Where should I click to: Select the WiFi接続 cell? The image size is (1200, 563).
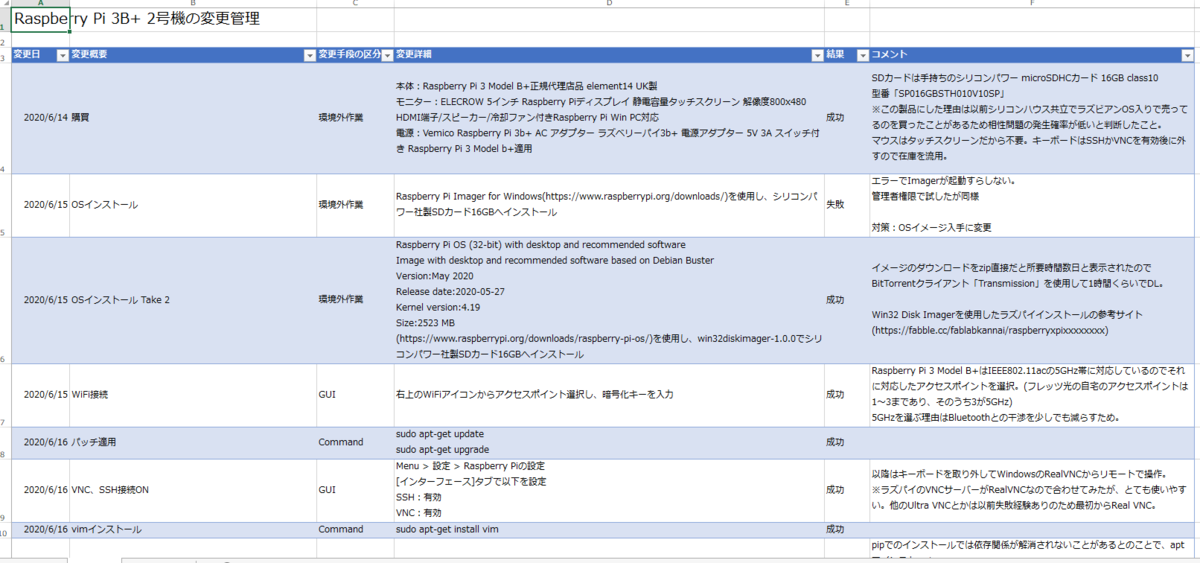(x=193, y=395)
